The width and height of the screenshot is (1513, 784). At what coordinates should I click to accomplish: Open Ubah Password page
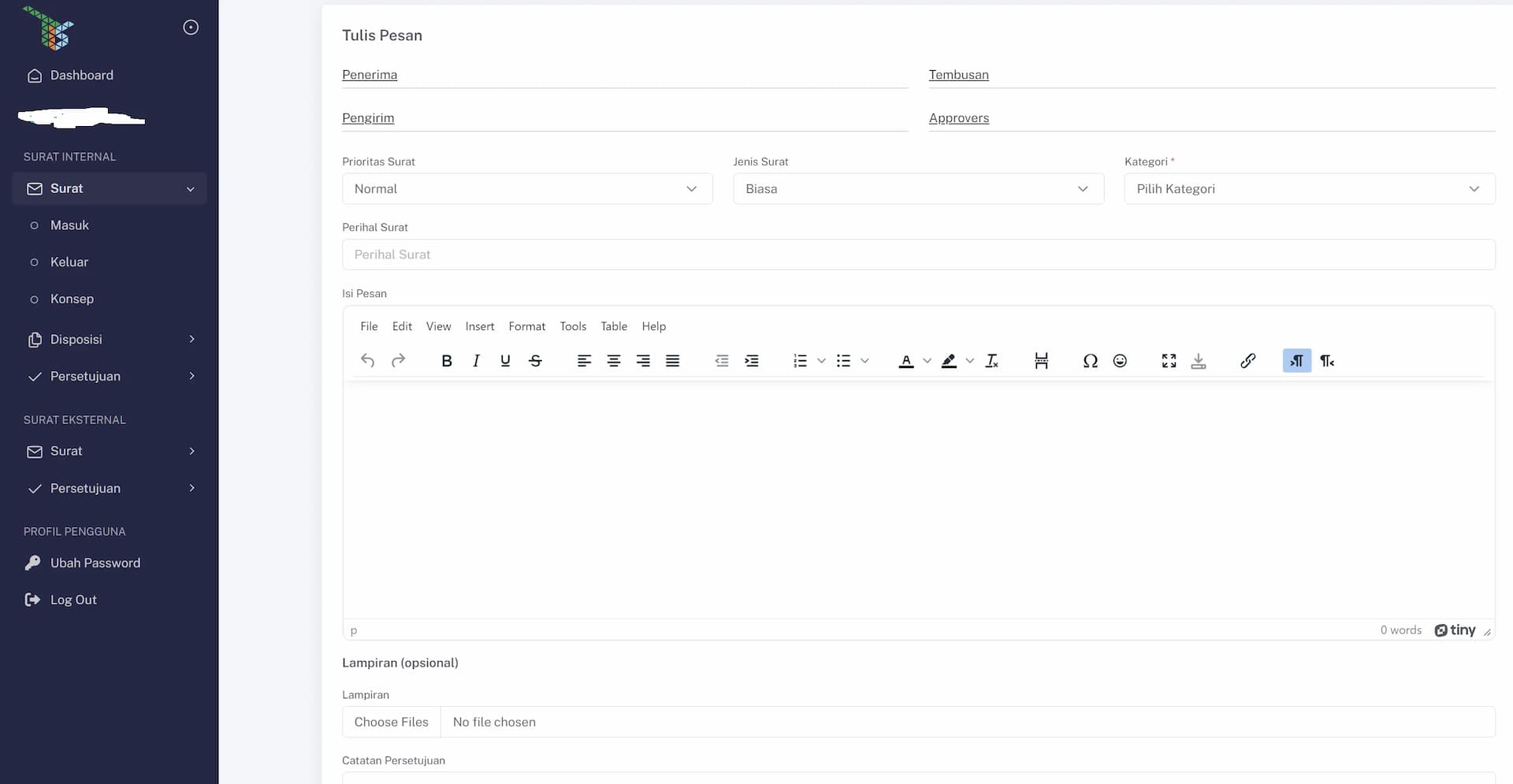pyautogui.click(x=95, y=563)
